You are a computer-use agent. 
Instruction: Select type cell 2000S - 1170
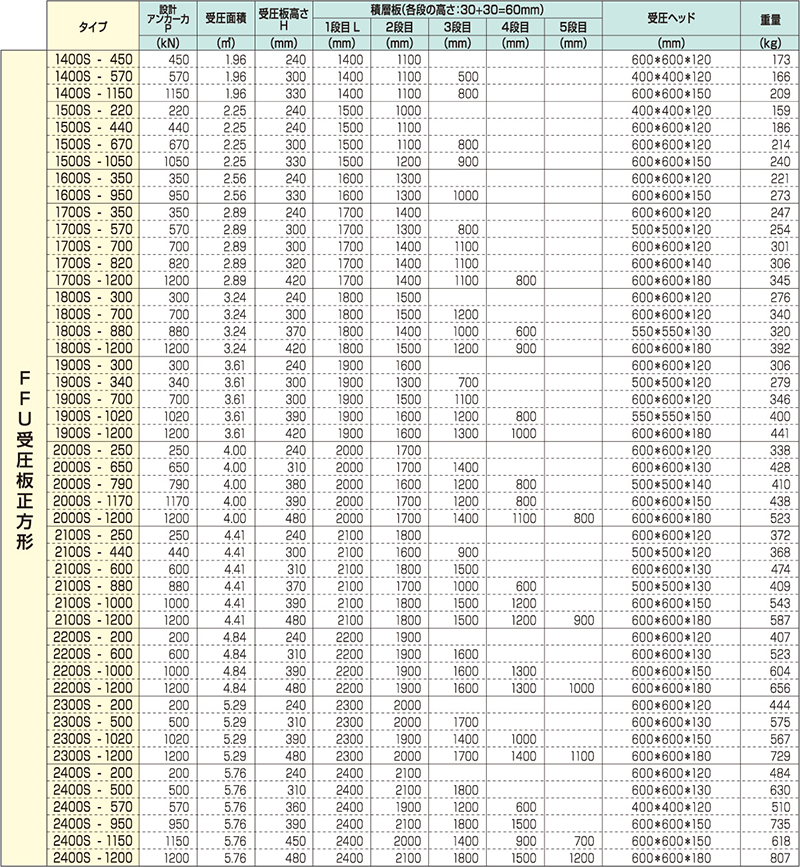[x=92, y=501]
